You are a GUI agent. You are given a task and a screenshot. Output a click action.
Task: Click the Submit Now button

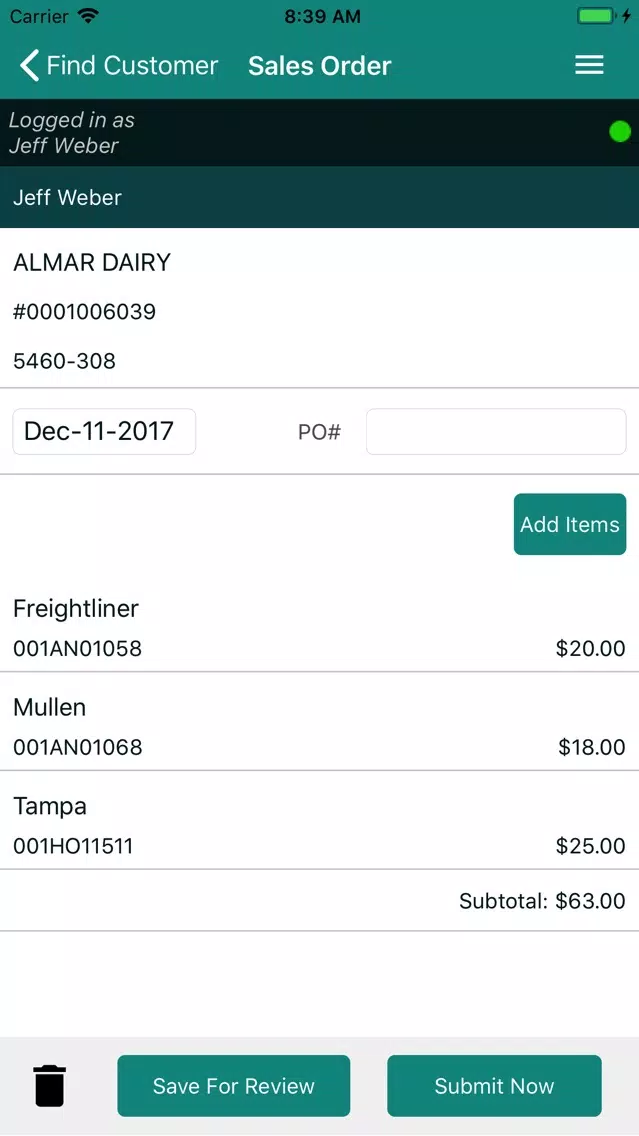[x=494, y=1085]
